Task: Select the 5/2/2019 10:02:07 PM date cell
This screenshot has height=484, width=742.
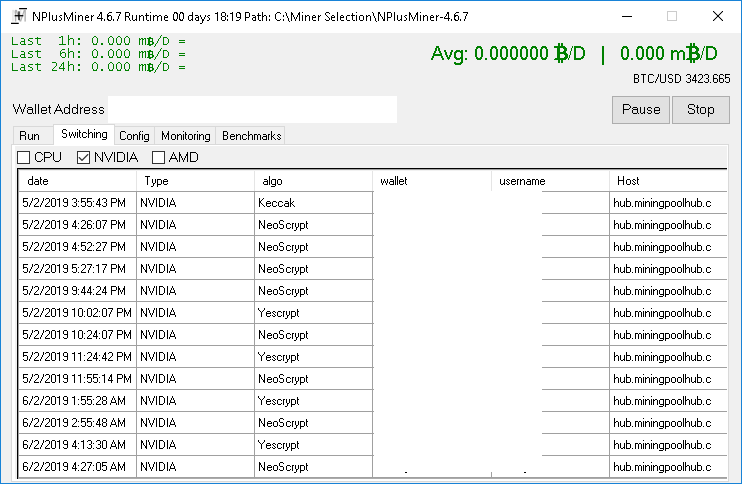Action: coord(78,313)
